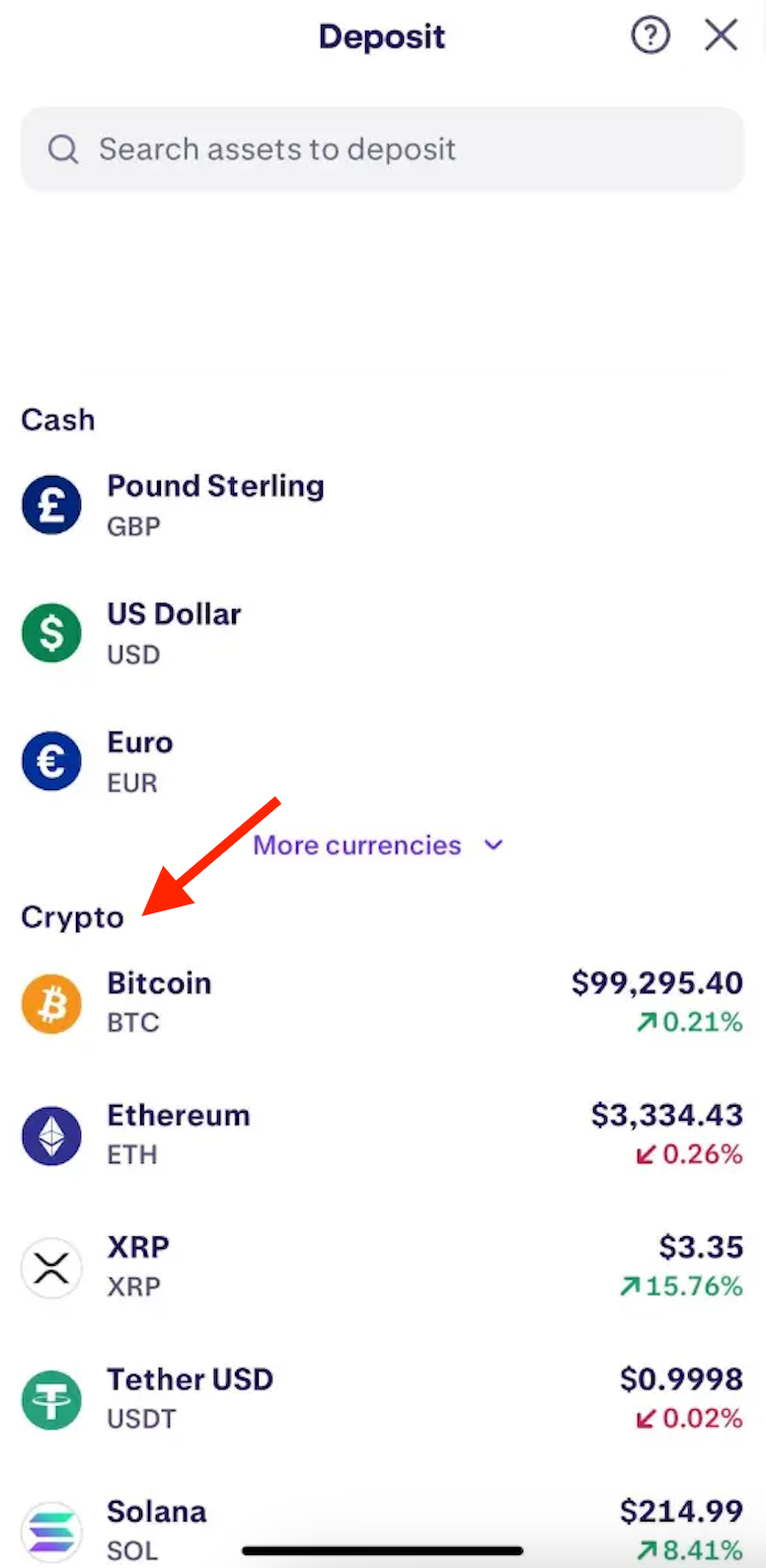This screenshot has width=766, height=1568.
Task: Click the Euro currency icon
Action: click(51, 760)
